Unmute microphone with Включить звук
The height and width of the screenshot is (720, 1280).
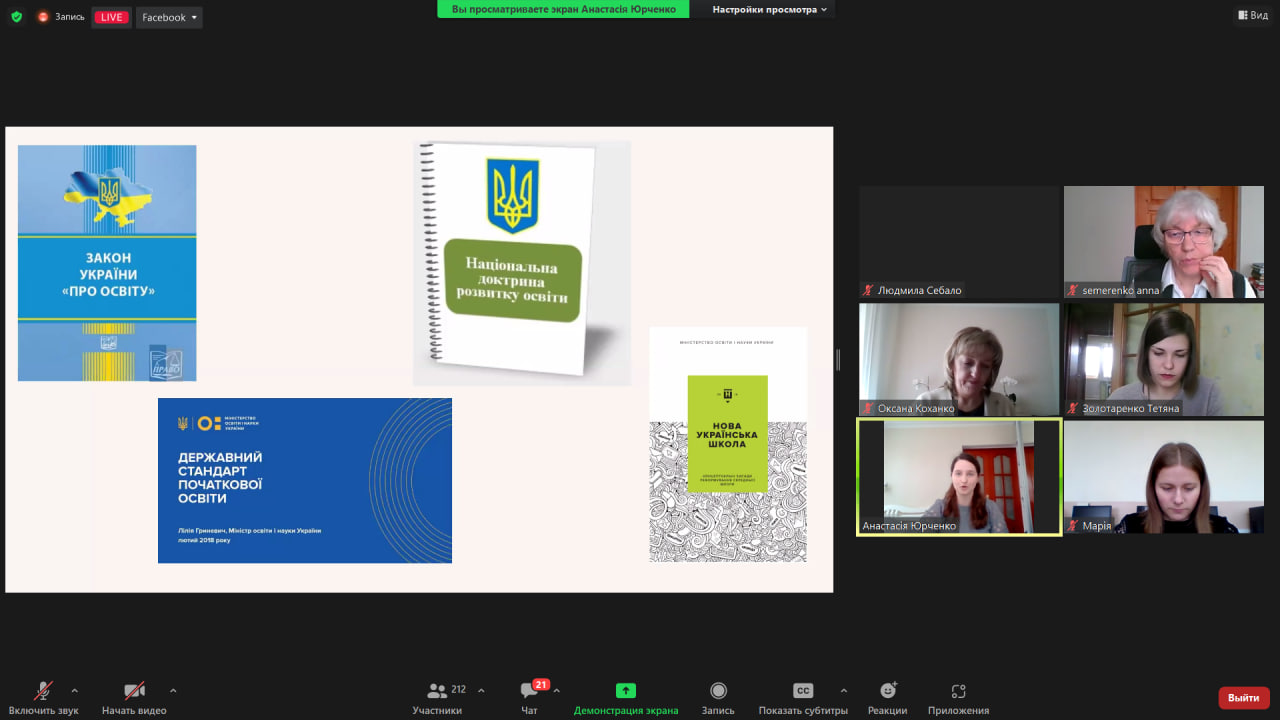tap(43, 692)
